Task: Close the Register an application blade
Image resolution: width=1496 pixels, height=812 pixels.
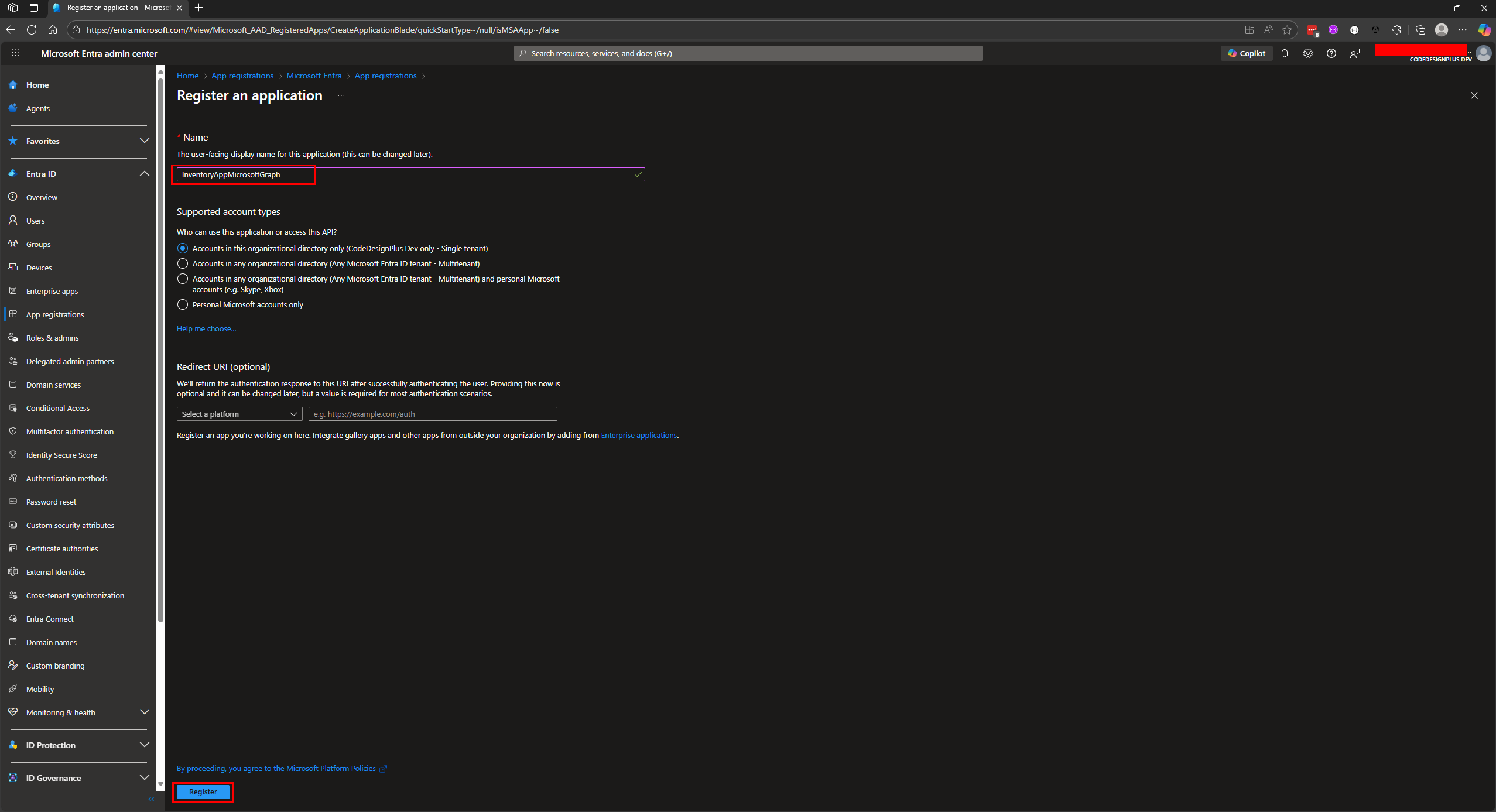Action: tap(1474, 95)
